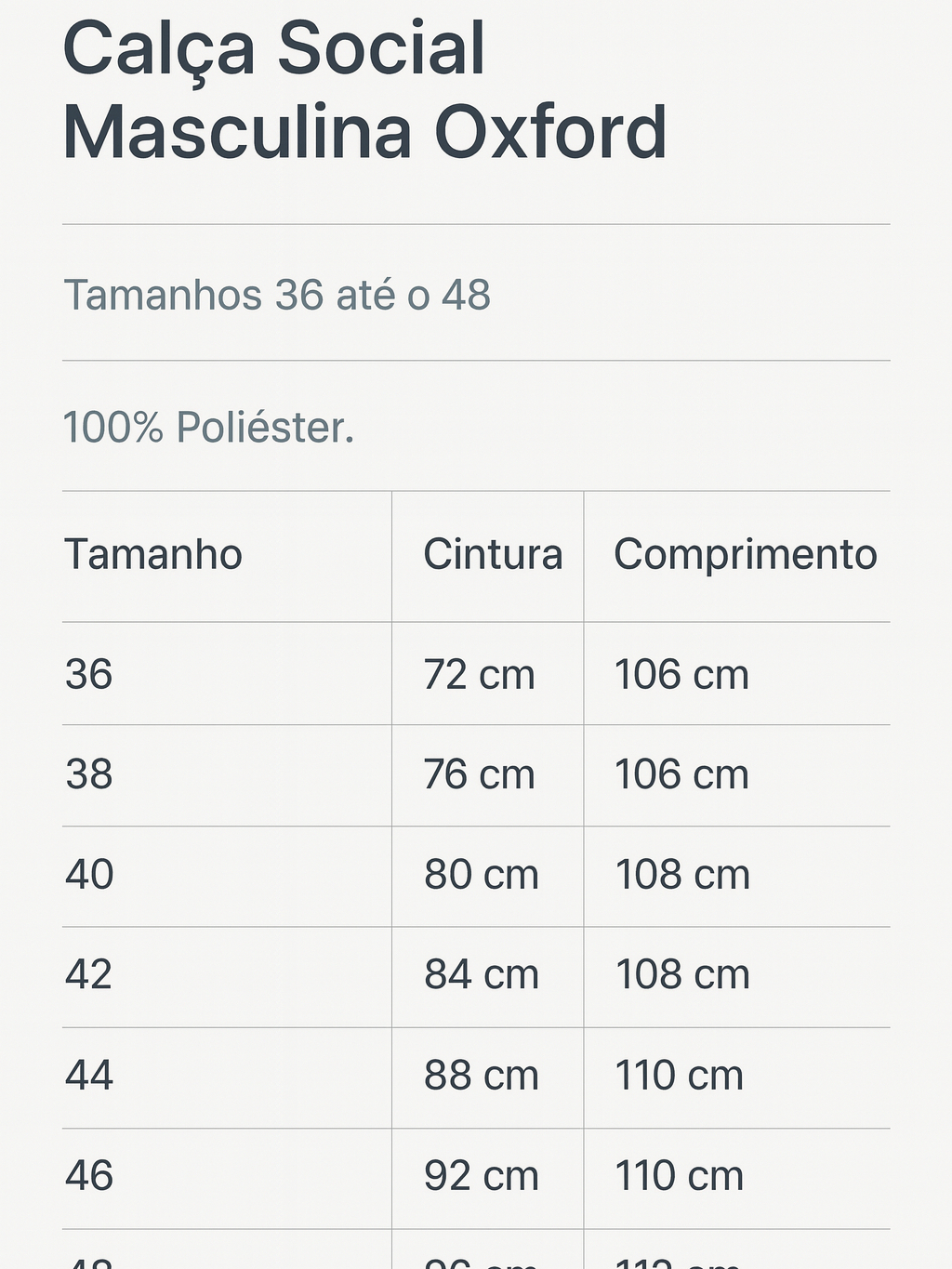Select size 44 in the size table
The image size is (952, 1269).
coord(89,1076)
